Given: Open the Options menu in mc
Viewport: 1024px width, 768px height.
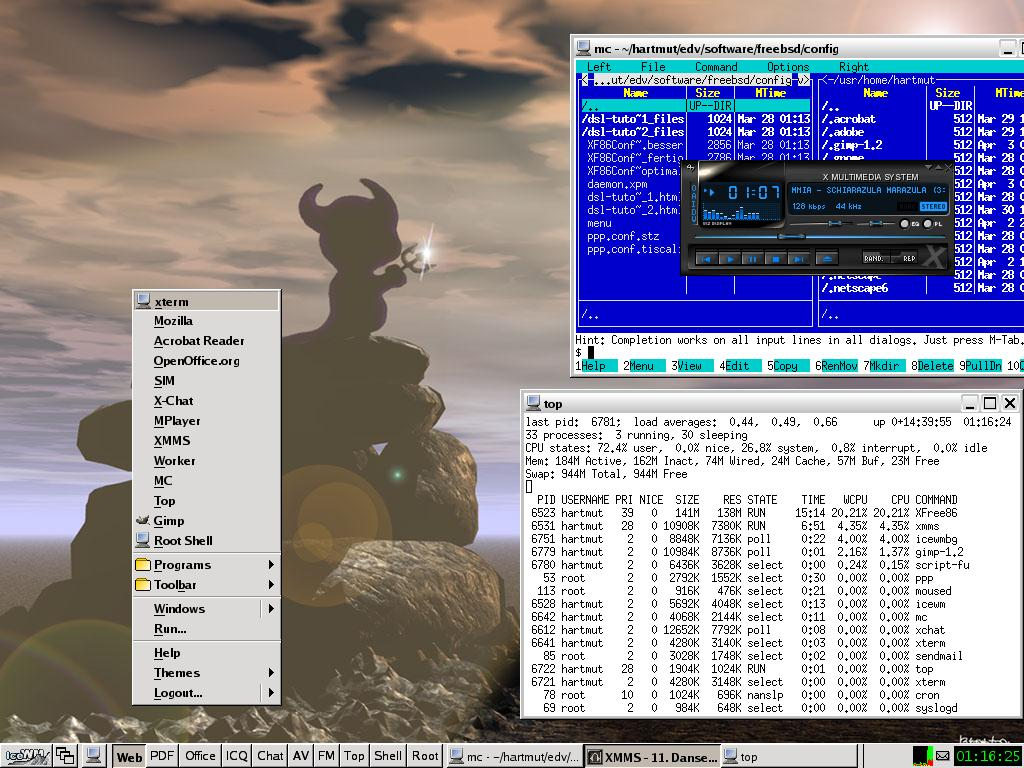Looking at the screenshot, I should 788,67.
